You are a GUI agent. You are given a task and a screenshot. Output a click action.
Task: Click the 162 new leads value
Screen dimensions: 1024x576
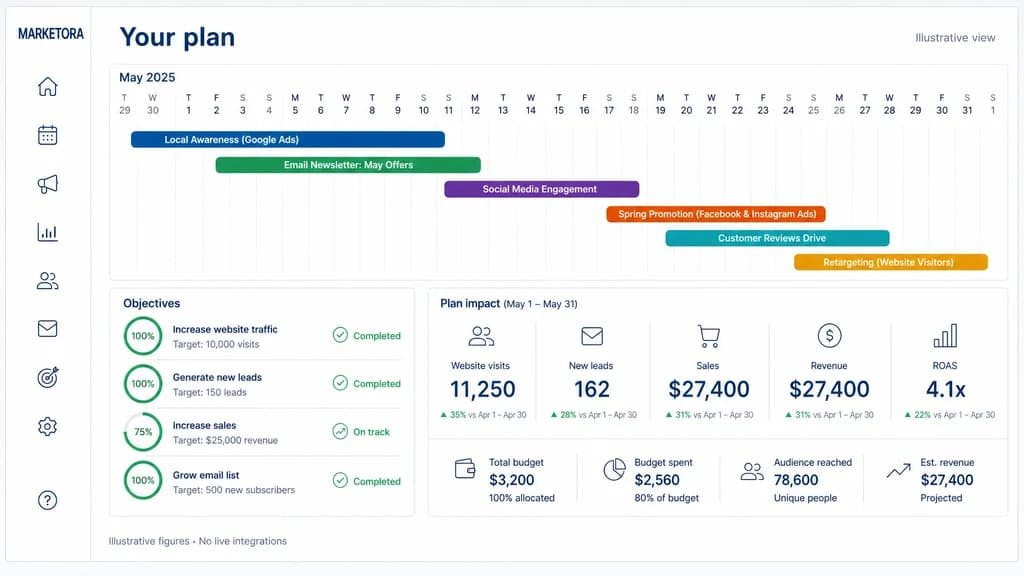click(592, 390)
